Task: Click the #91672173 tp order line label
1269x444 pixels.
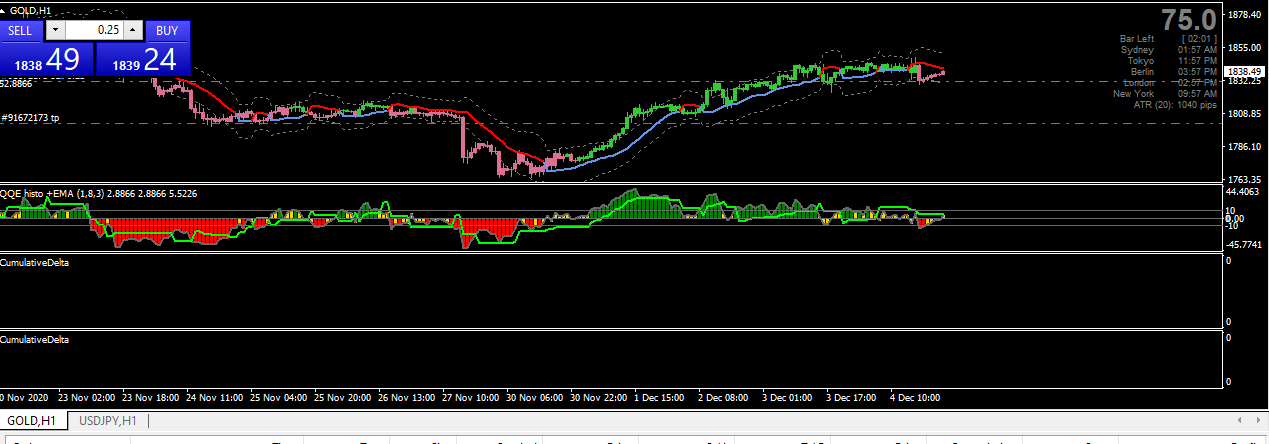Action: tap(31, 118)
